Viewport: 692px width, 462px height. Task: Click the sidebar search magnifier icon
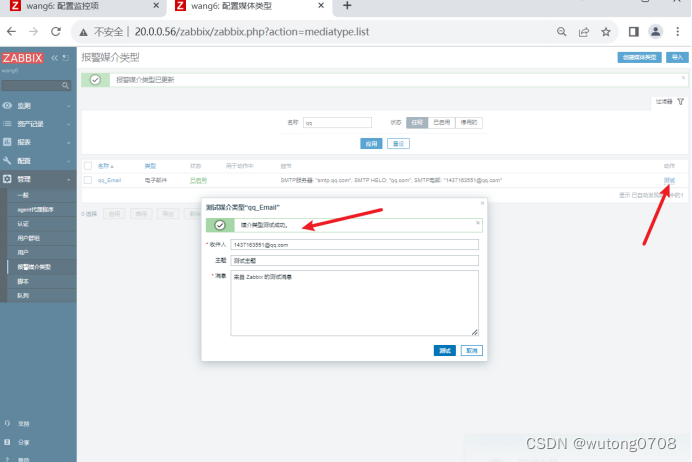pyautogui.click(x=65, y=85)
